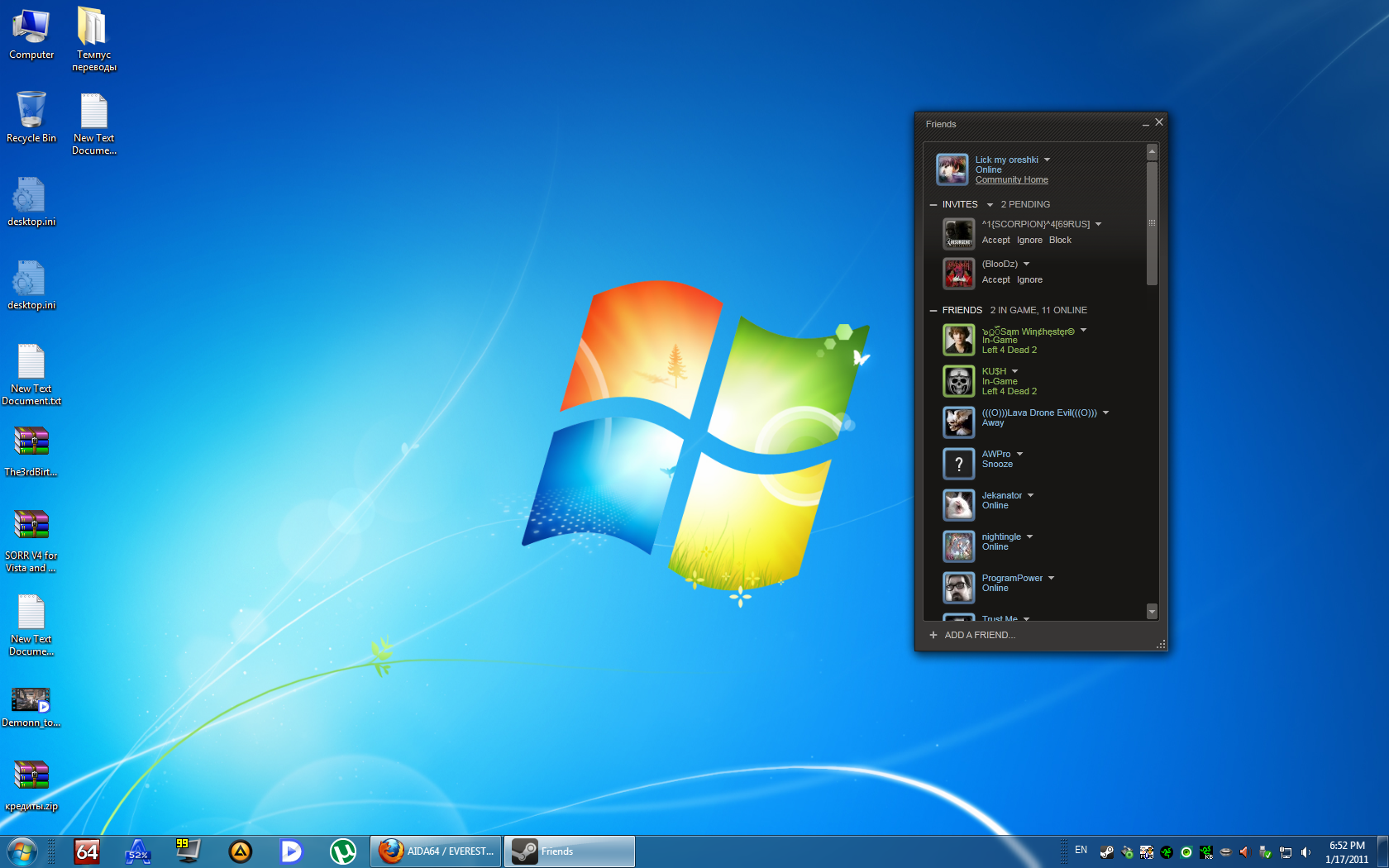
Task: Click the friends list scrollbar down arrow
Action: (x=1152, y=612)
